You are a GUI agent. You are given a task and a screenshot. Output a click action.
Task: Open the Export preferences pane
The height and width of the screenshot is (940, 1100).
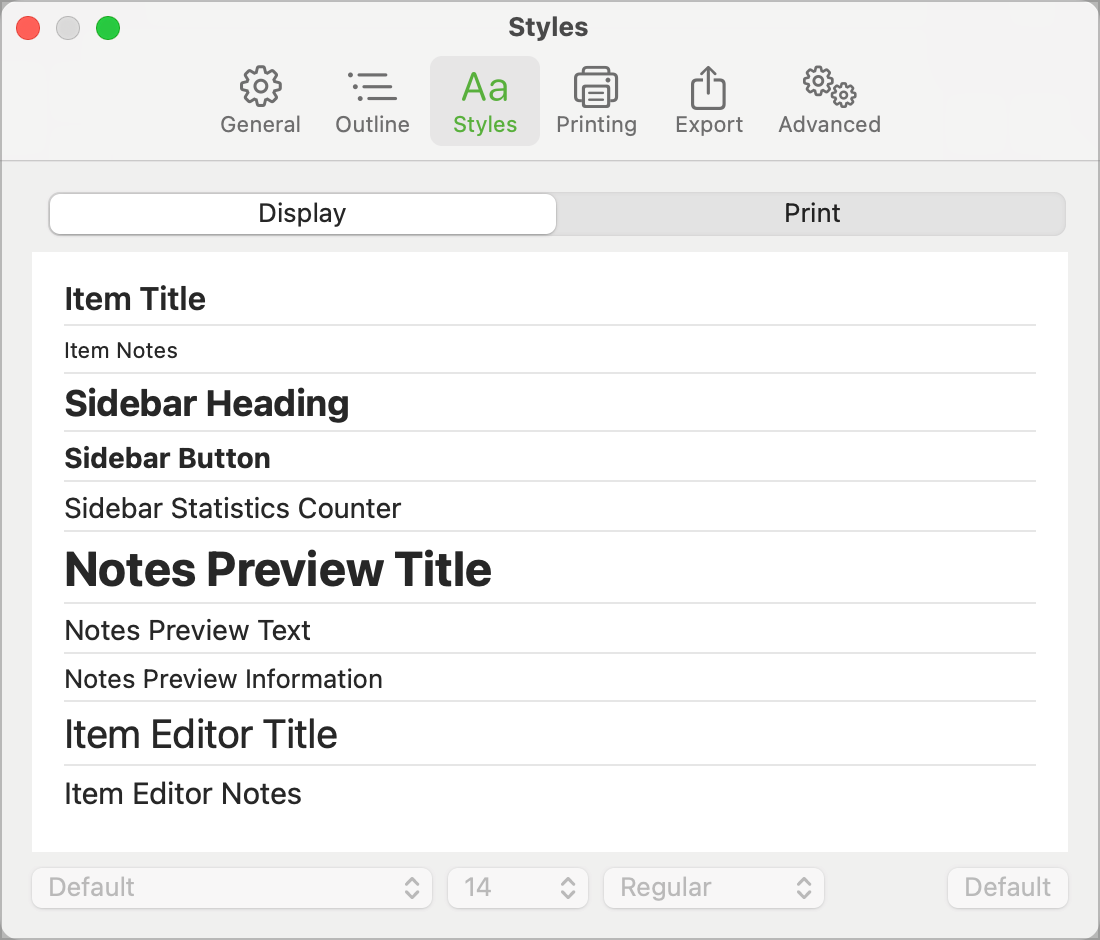pyautogui.click(x=709, y=101)
